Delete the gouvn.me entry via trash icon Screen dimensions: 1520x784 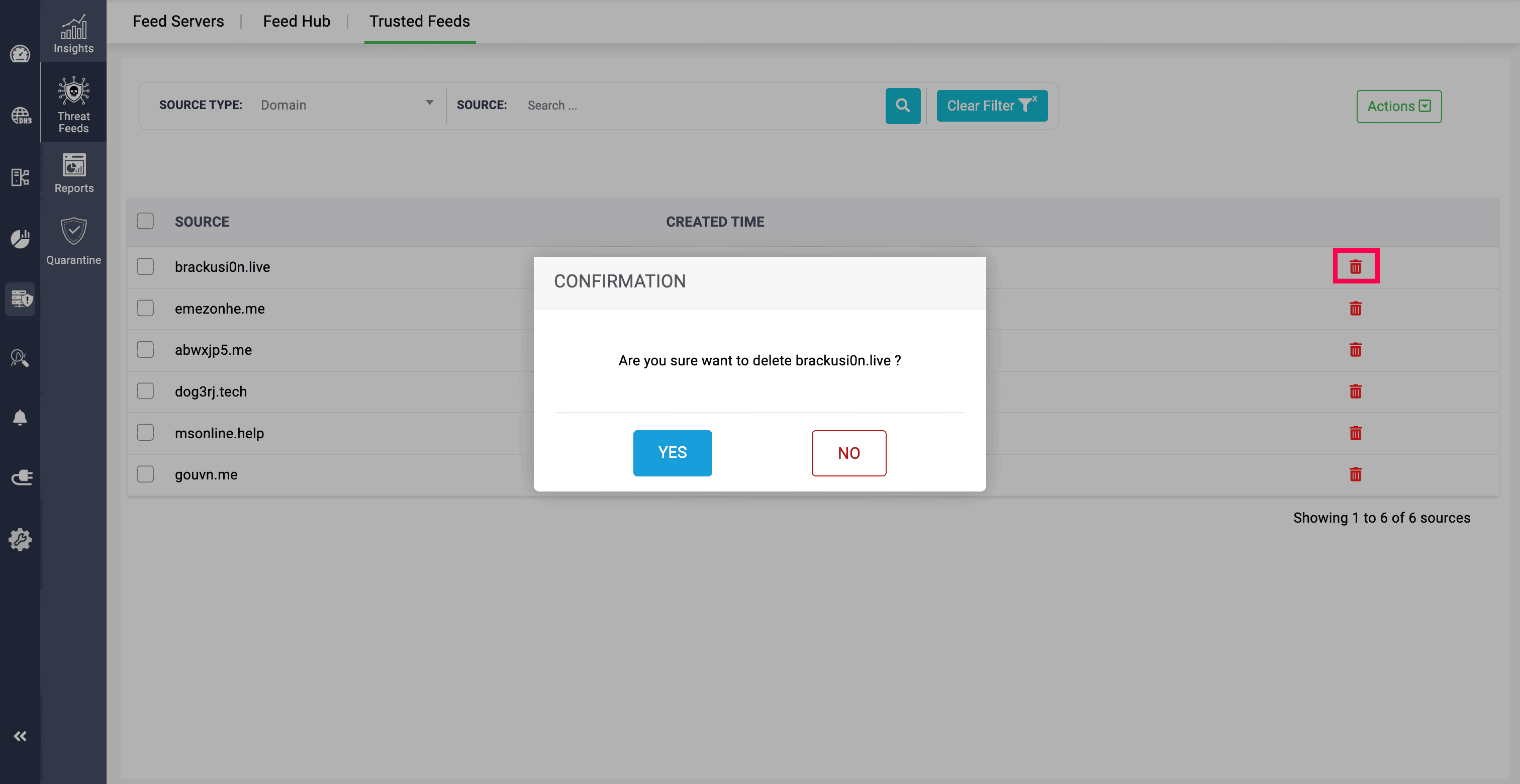(x=1355, y=474)
